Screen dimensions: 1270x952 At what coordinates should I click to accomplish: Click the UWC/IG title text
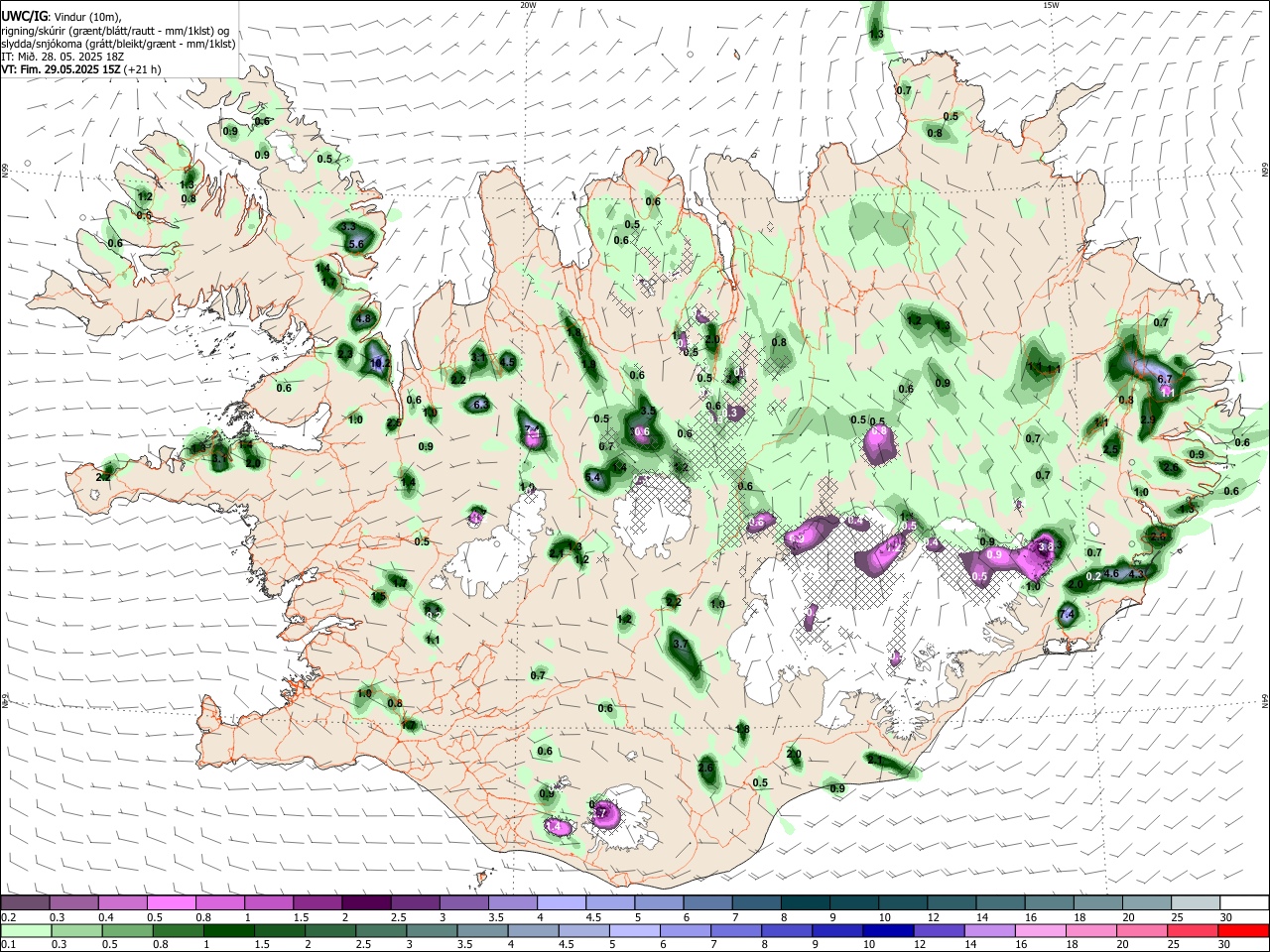[23, 17]
